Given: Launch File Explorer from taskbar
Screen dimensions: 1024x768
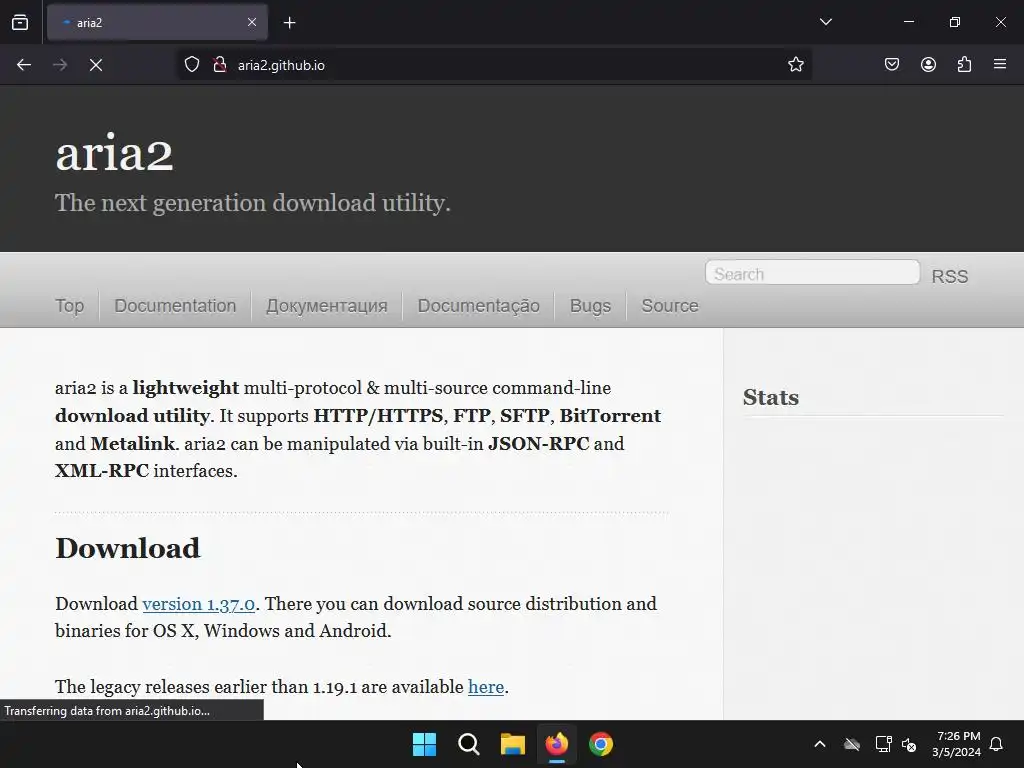Looking at the screenshot, I should (513, 744).
